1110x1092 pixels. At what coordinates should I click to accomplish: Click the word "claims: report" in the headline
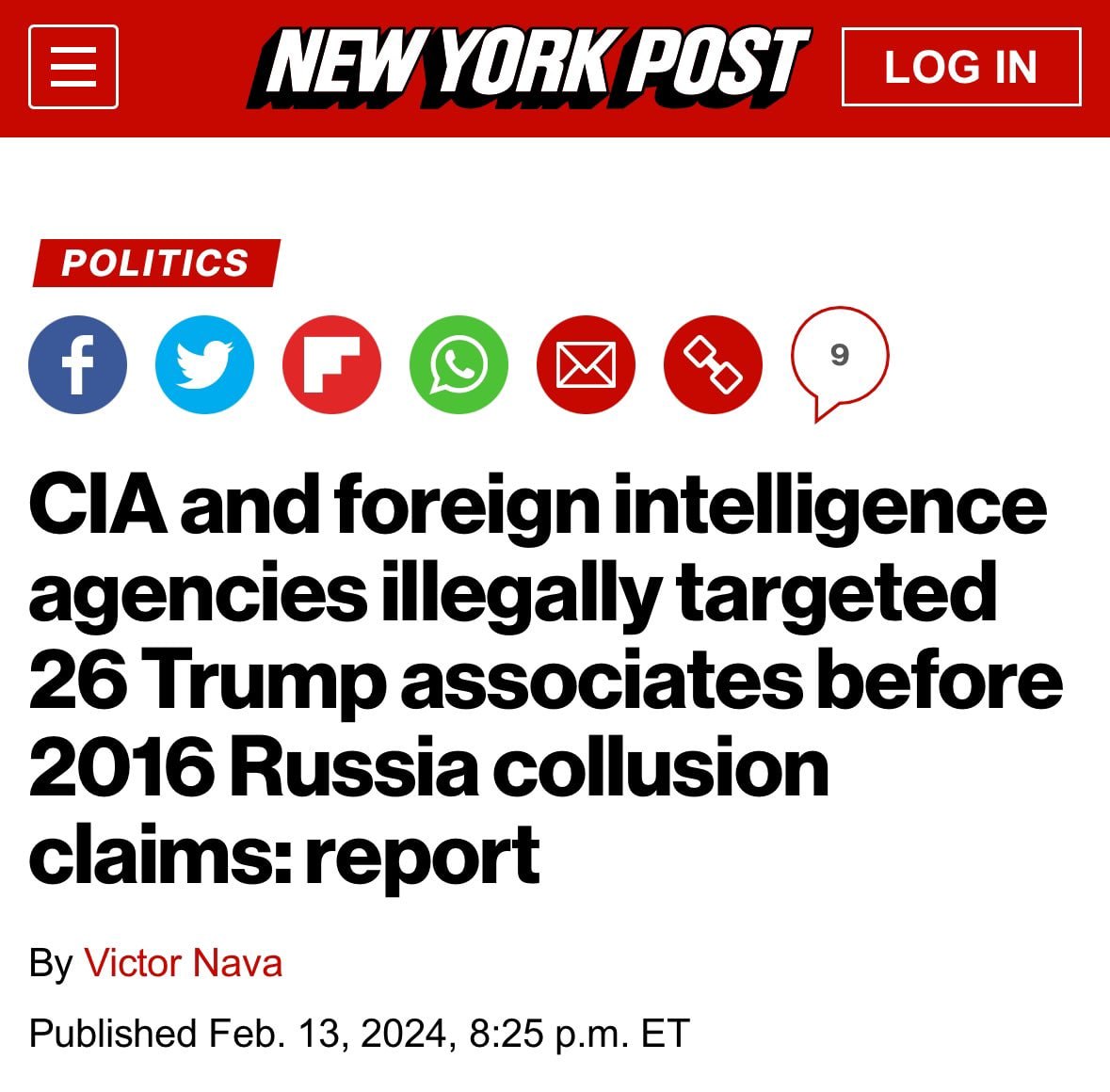[284, 855]
